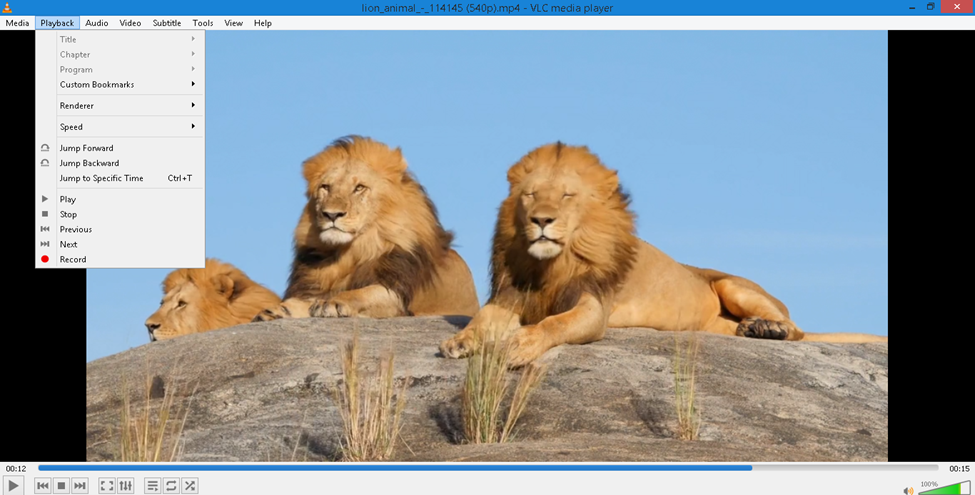This screenshot has width=975, height=495.
Task: Adjust the volume slider at 100%
Action: coord(944,489)
